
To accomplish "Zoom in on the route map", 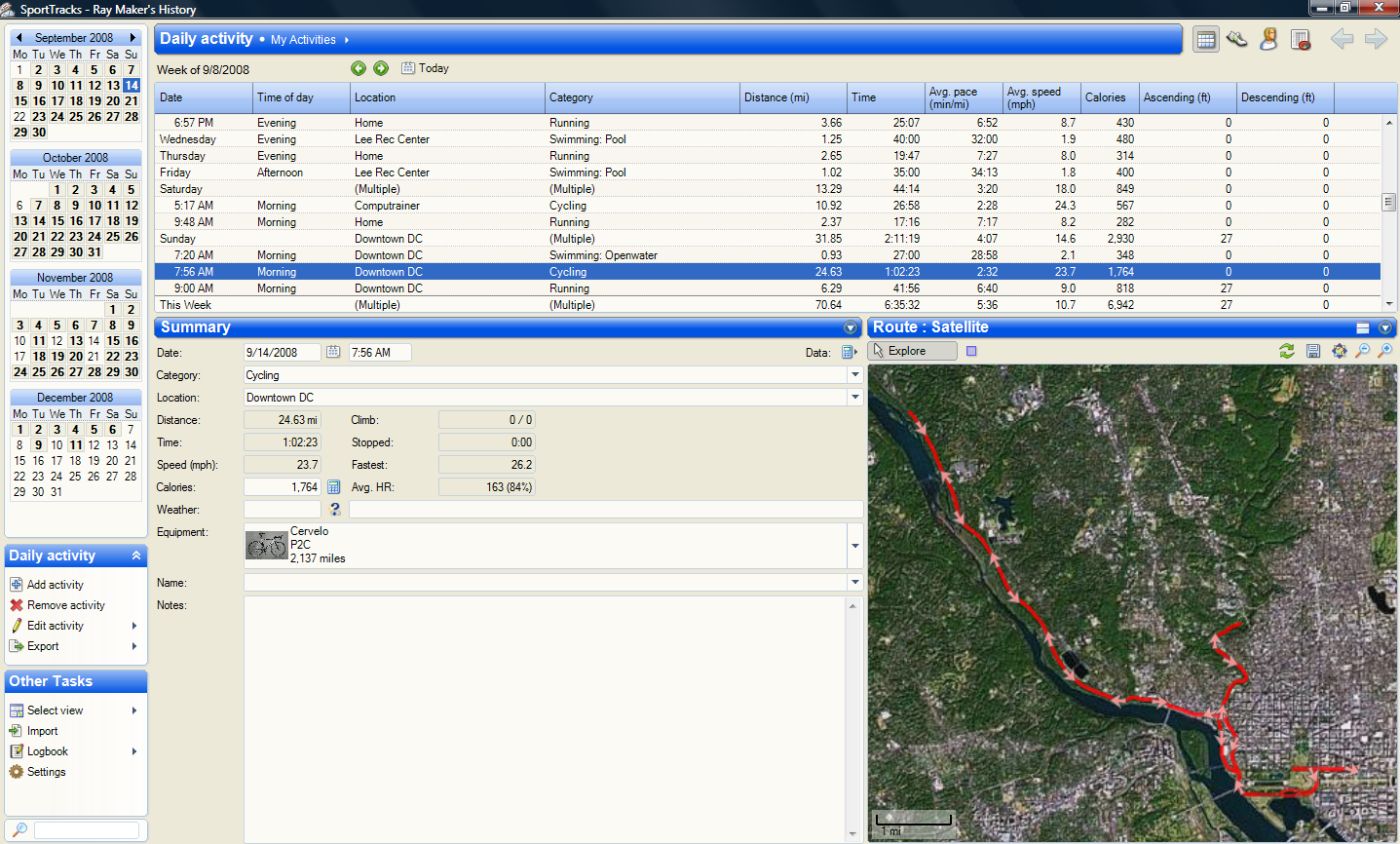I will 1384,351.
